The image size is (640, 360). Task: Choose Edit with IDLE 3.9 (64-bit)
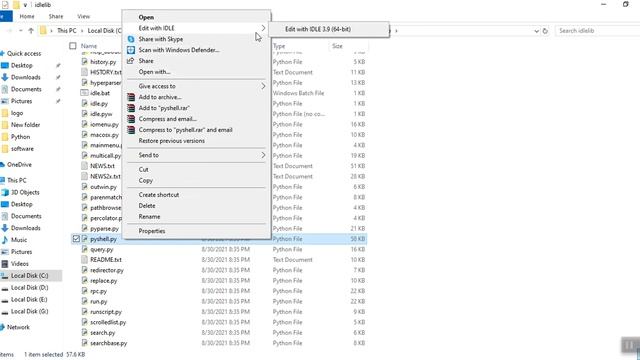318,29
